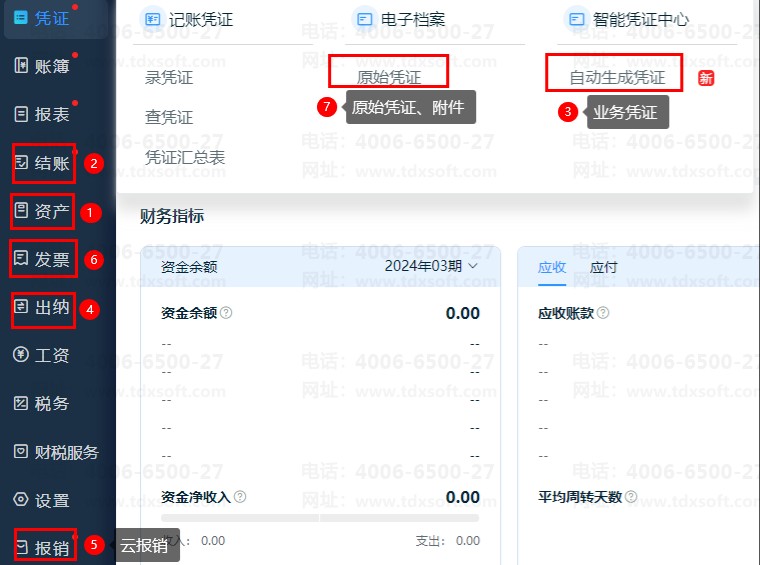Click the 财务指标 section title
Viewport: 760px width, 565px height.
pos(172,216)
